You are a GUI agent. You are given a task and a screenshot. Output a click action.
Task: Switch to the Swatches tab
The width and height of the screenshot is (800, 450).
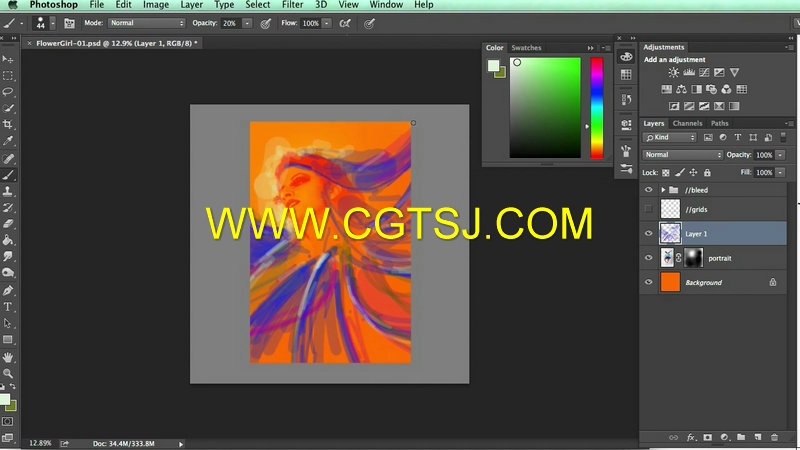[526, 47]
